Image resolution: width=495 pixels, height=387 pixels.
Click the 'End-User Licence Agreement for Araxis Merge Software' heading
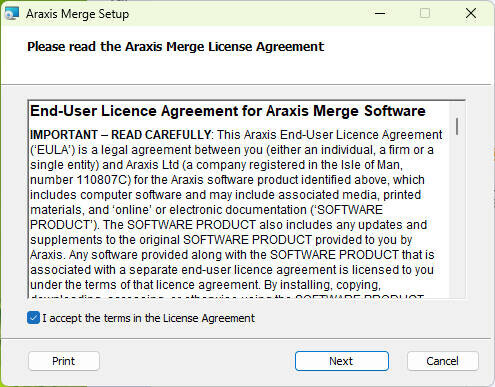point(228,111)
